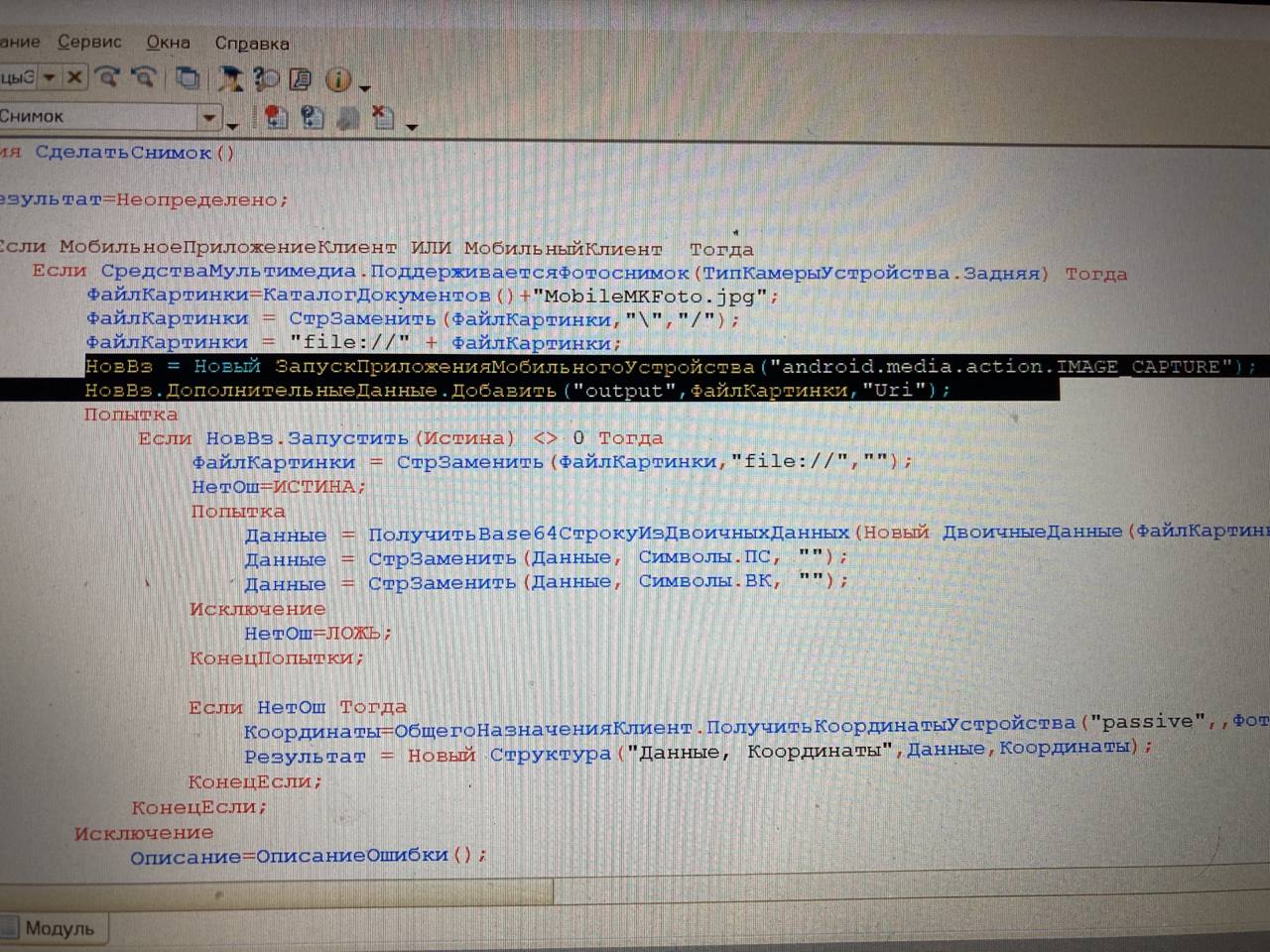Open the Syntax Assistant icon
This screenshot has height=952, width=1270.
pyautogui.click(x=230, y=78)
